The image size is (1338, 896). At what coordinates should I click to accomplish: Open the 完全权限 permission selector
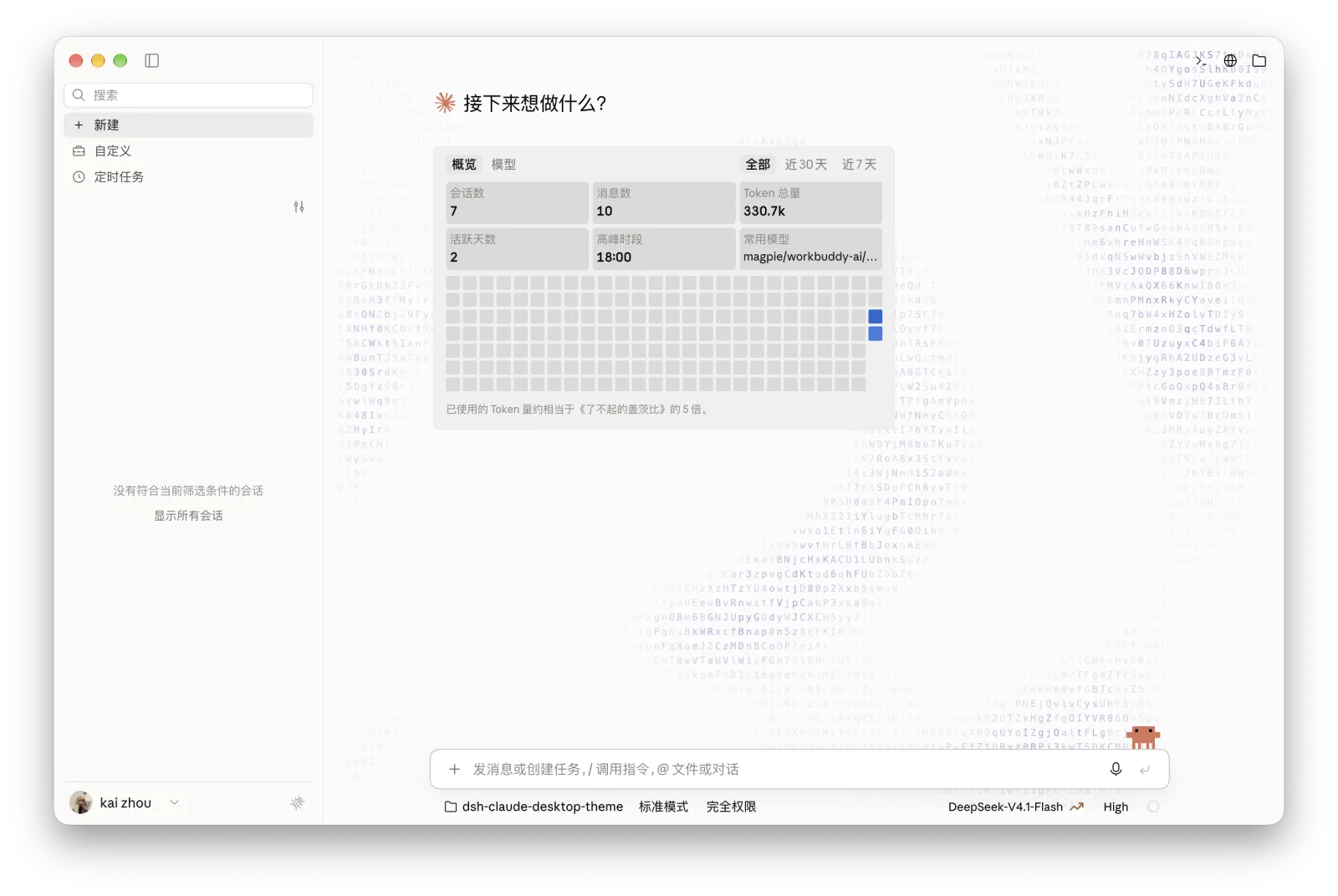click(x=731, y=807)
